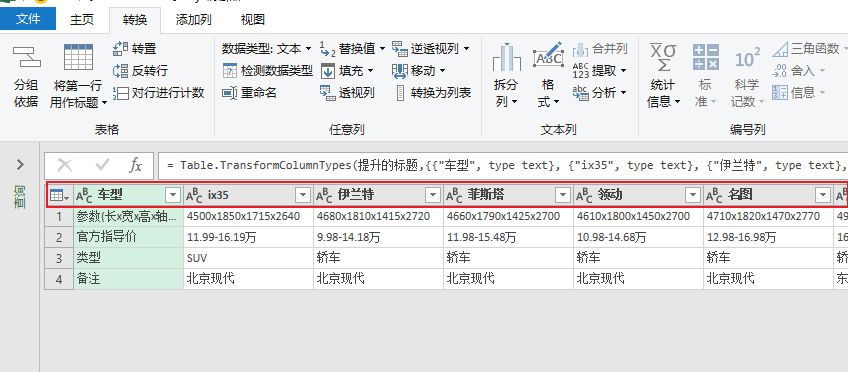Click the 移动 move column icon
The width and height of the screenshot is (848, 372).
(400, 70)
